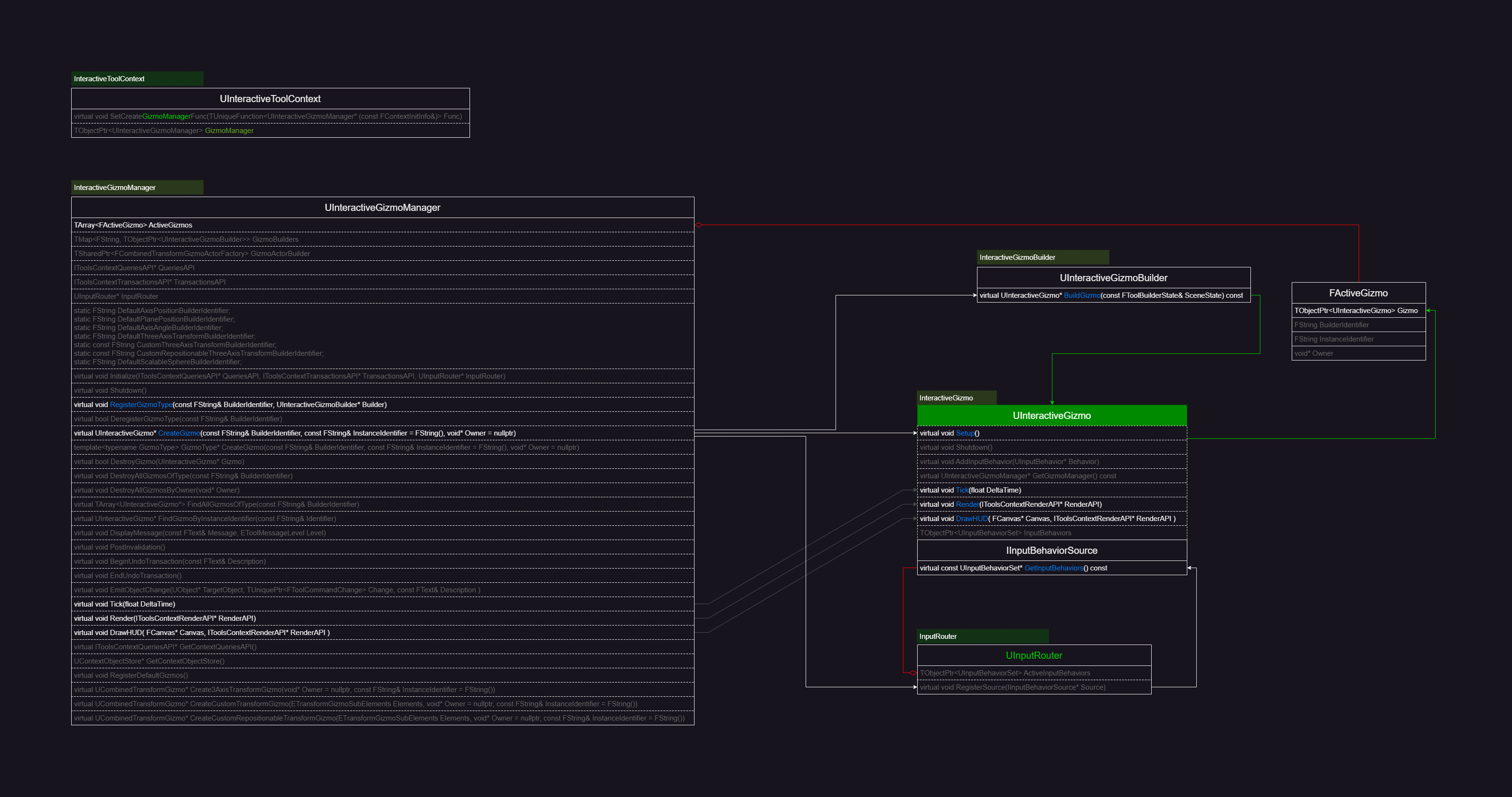The width and height of the screenshot is (1512, 797).
Task: Select the green UInteractiveGizmo class header
Action: coord(1051,415)
